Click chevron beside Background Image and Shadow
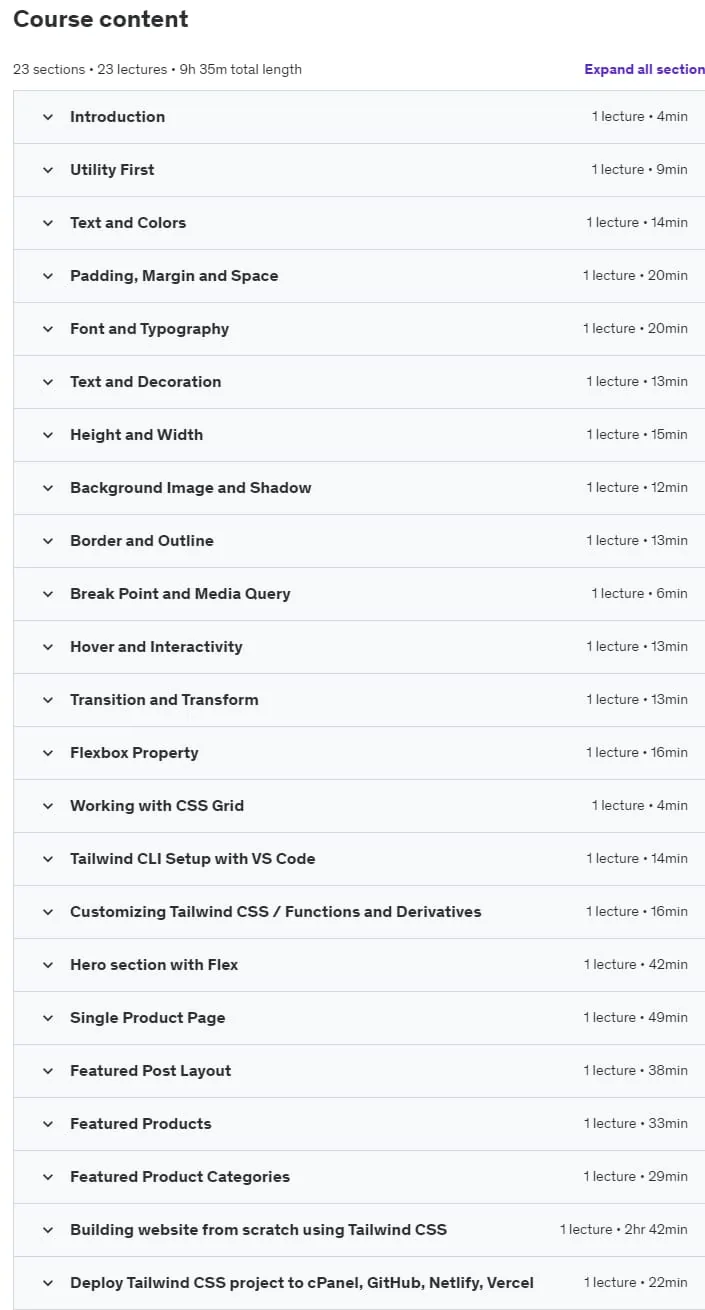 [47, 488]
